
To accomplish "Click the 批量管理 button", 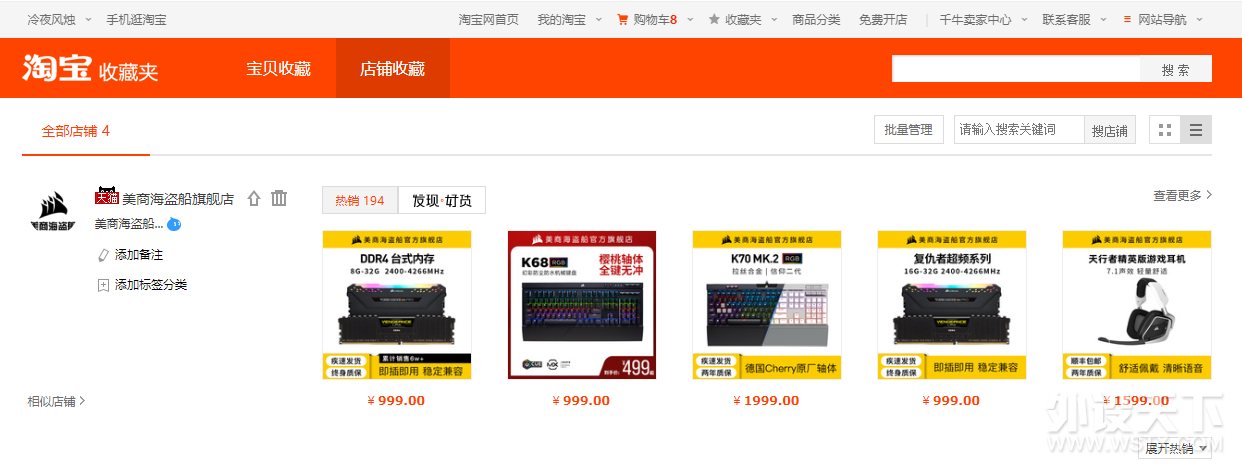I will tap(908, 130).
